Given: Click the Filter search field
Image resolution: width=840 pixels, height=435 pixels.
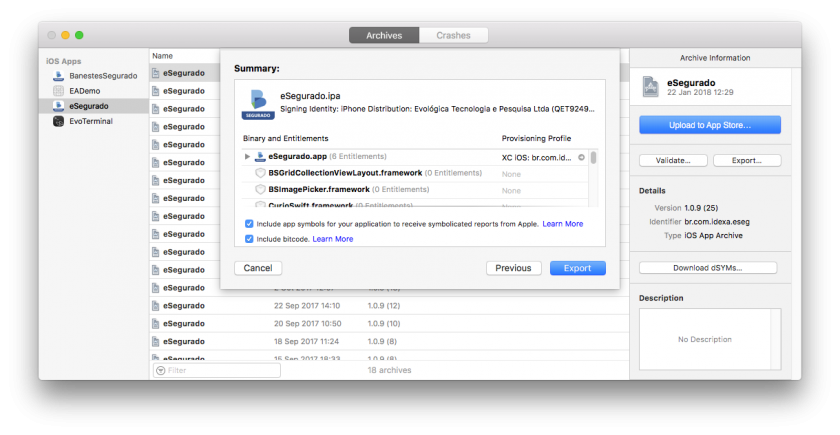Looking at the screenshot, I should (218, 370).
